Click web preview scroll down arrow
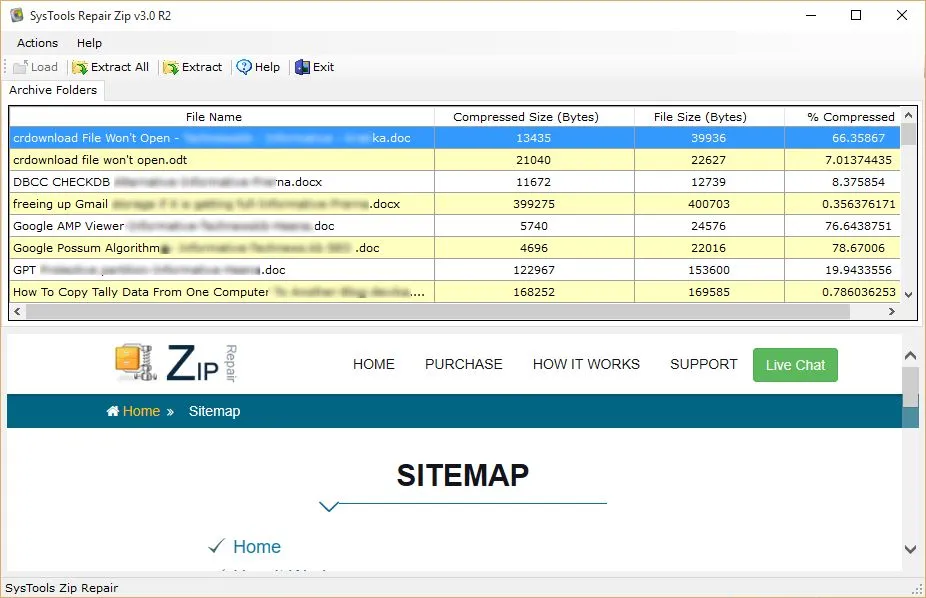This screenshot has height=598, width=926. (x=910, y=549)
